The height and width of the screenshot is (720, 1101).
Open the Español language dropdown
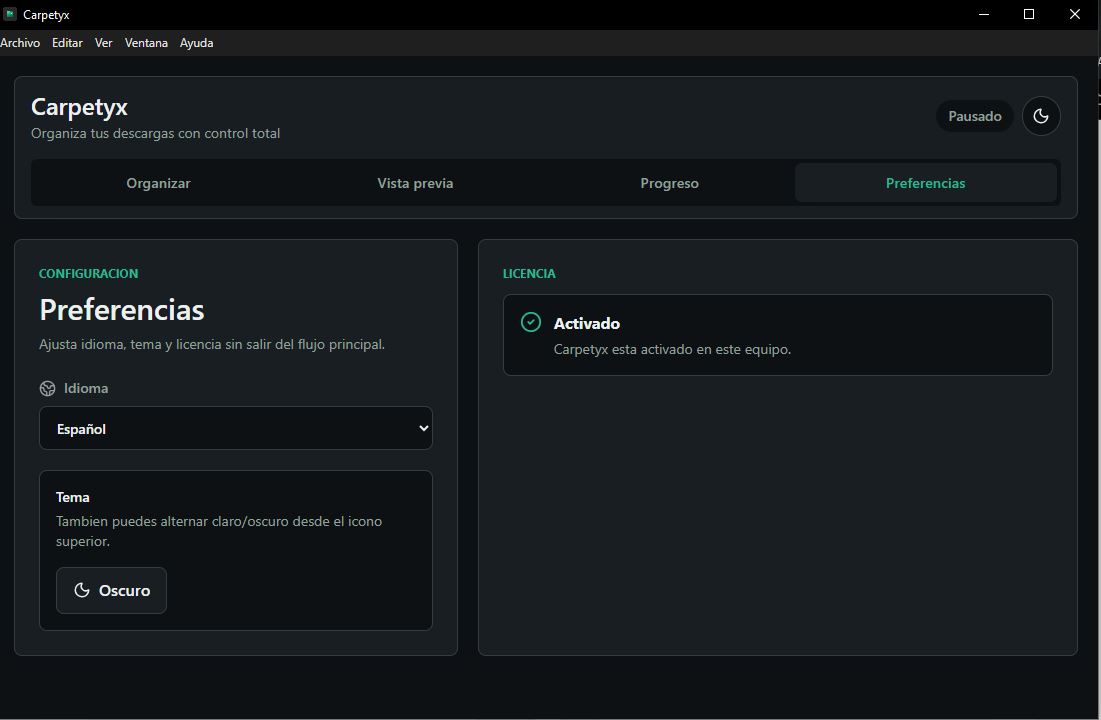tap(236, 428)
